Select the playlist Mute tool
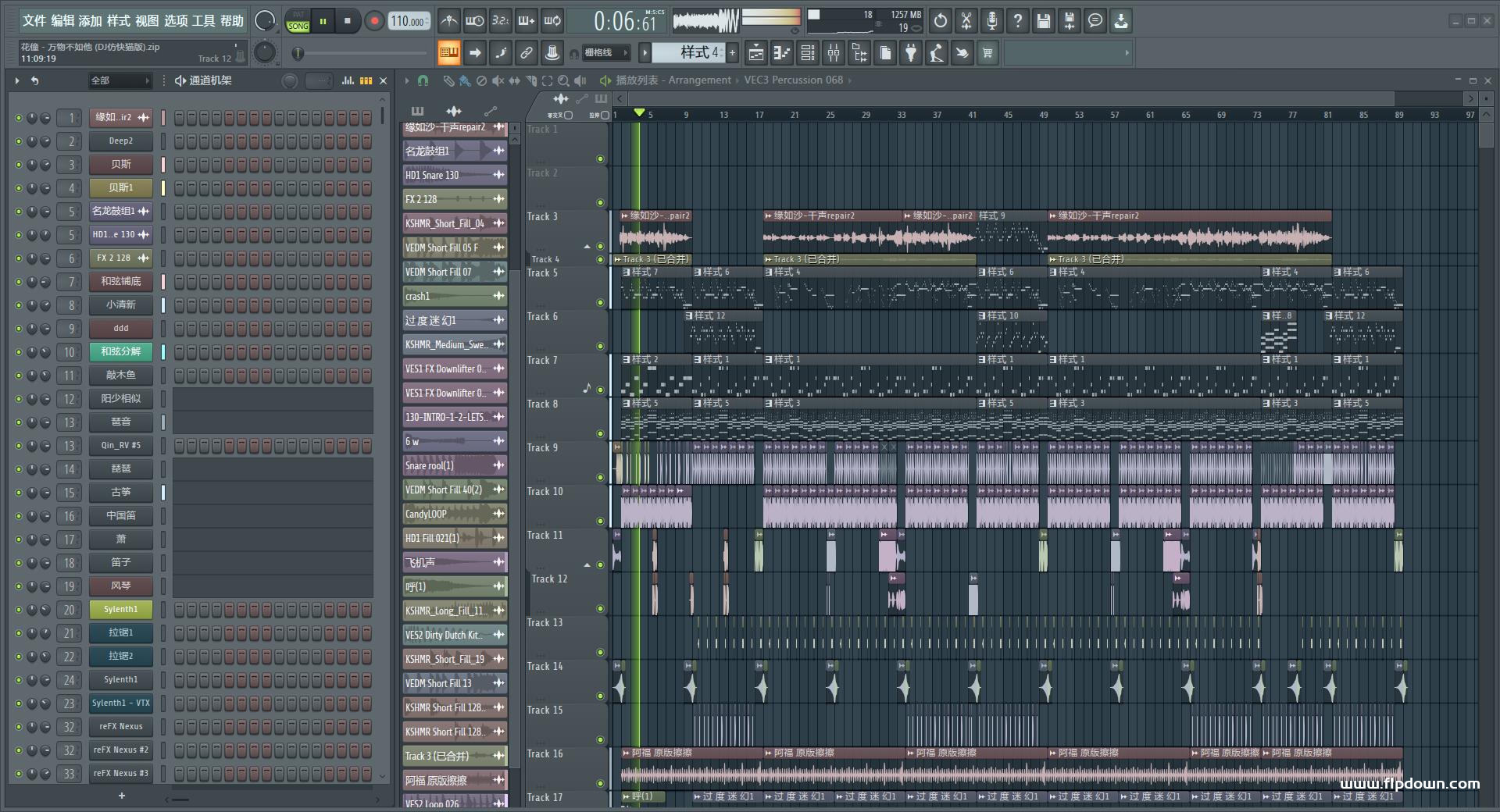The width and height of the screenshot is (1500, 812). (498, 80)
